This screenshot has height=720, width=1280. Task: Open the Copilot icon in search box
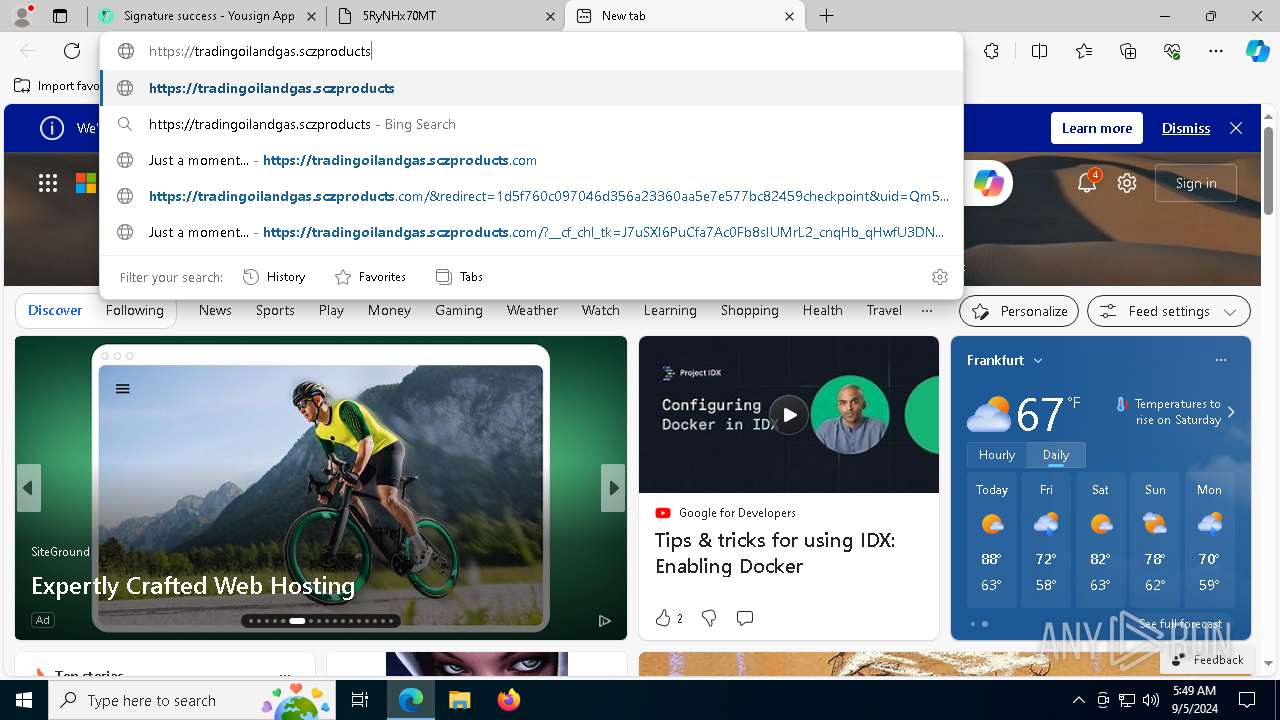(x=988, y=183)
